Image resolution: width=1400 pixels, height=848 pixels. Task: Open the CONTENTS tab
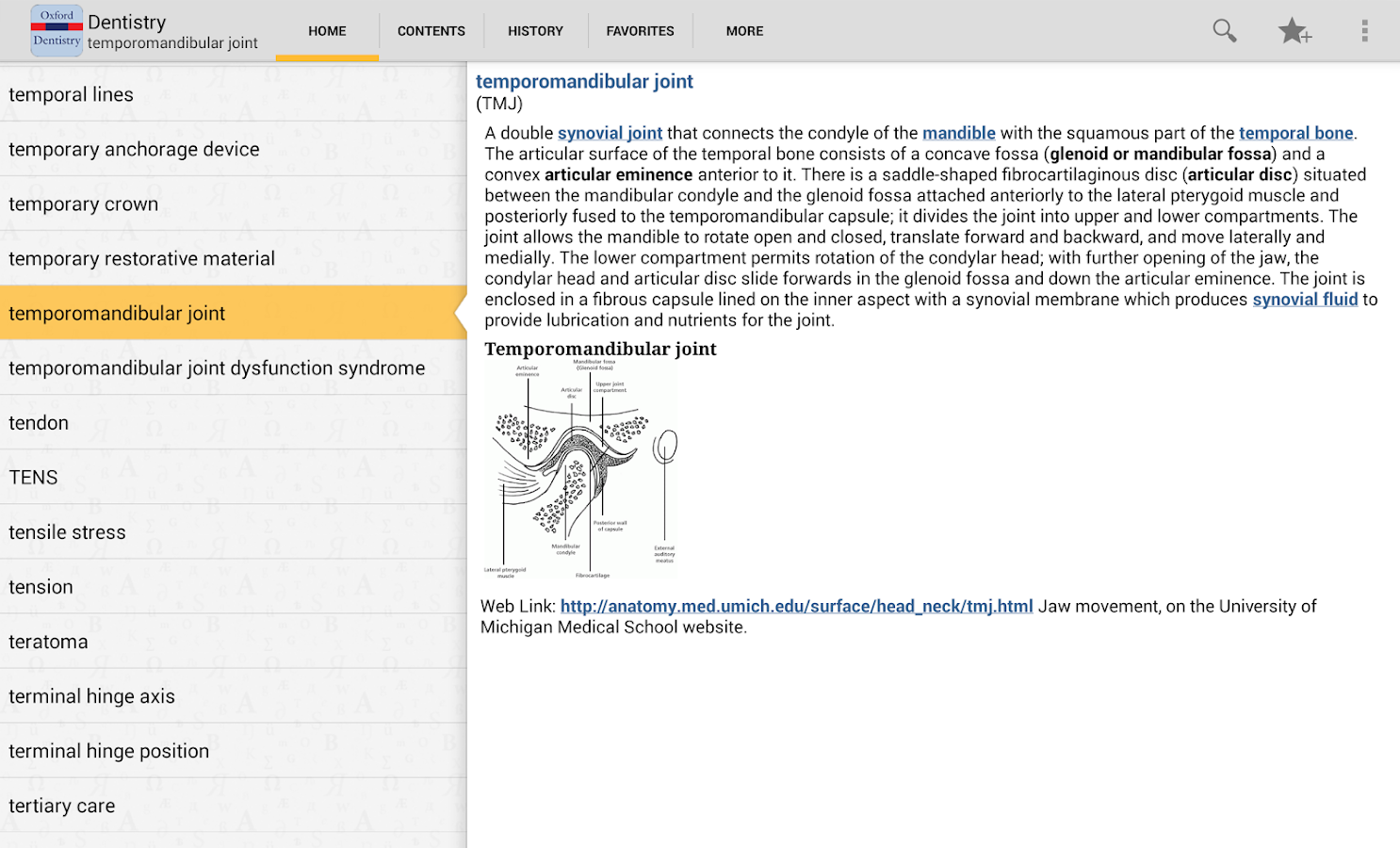click(x=431, y=31)
